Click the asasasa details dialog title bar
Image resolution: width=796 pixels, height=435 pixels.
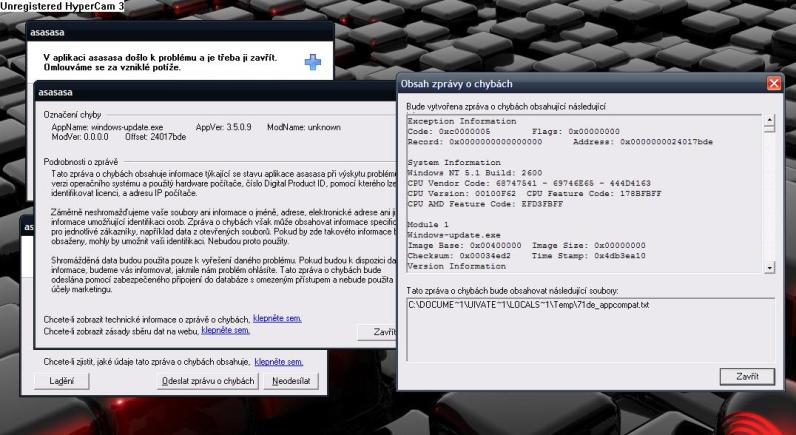pyautogui.click(x=215, y=92)
